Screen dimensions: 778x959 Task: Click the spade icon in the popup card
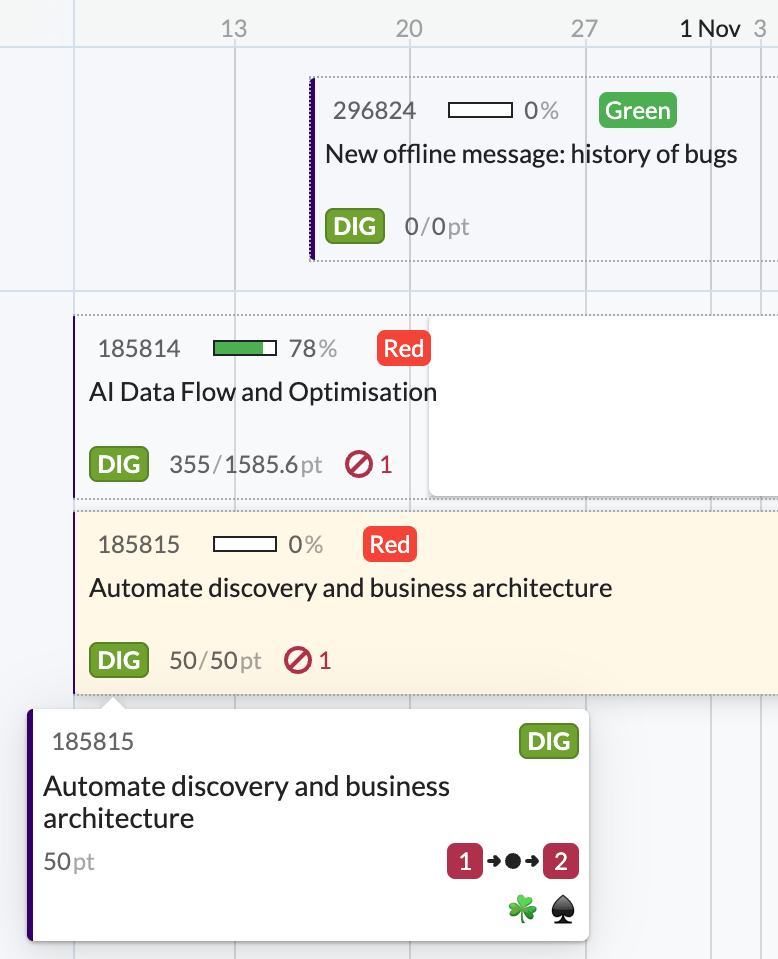point(563,909)
